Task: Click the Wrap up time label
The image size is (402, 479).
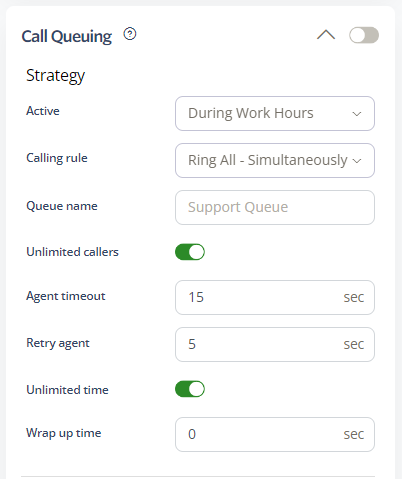Action: pyautogui.click(x=64, y=433)
